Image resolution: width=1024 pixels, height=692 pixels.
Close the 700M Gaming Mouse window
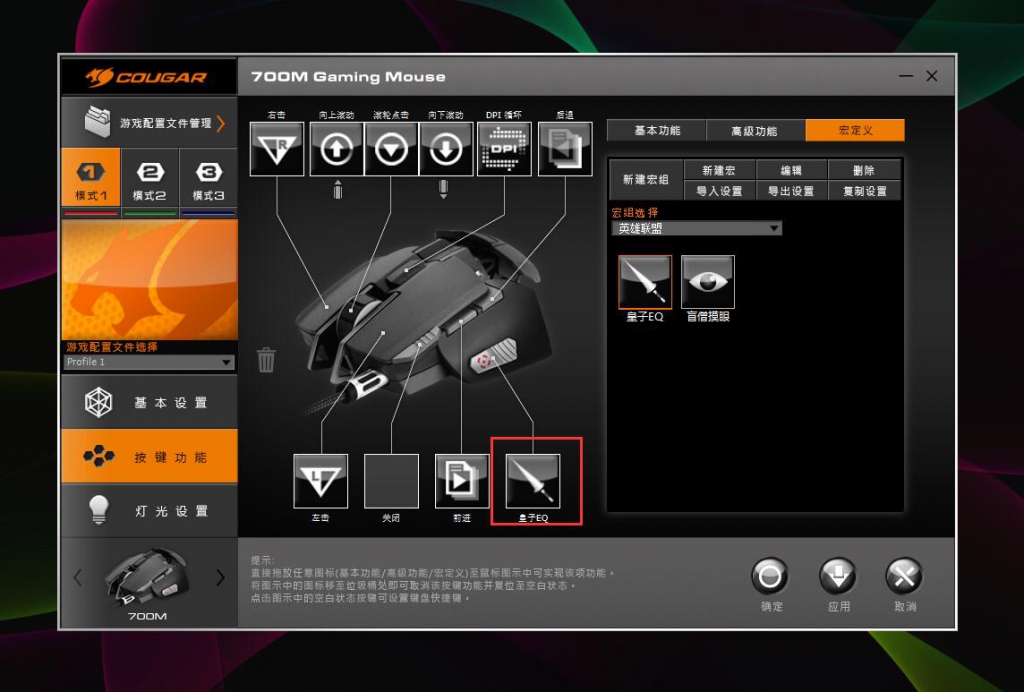[932, 76]
